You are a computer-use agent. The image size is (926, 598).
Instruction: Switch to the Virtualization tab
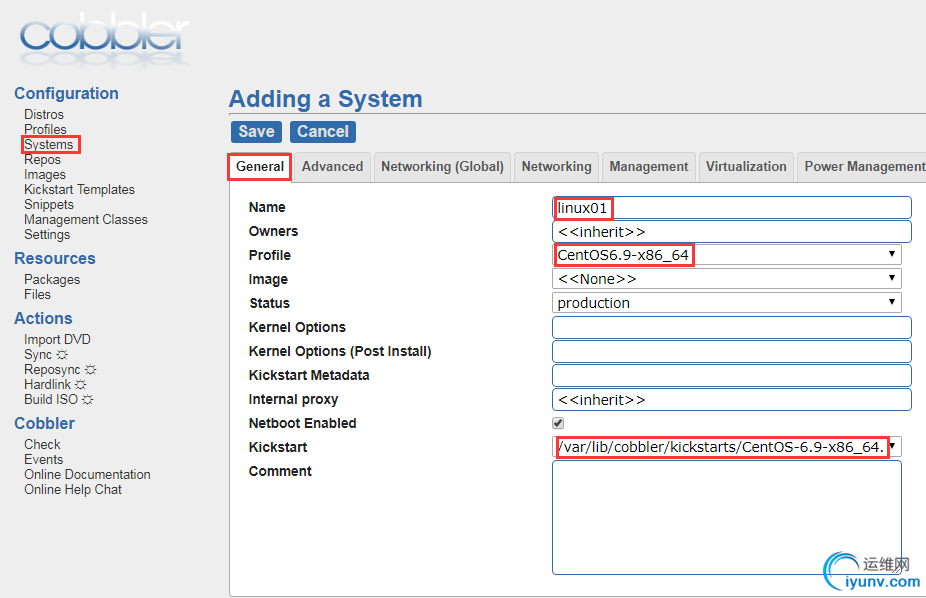tap(746, 167)
